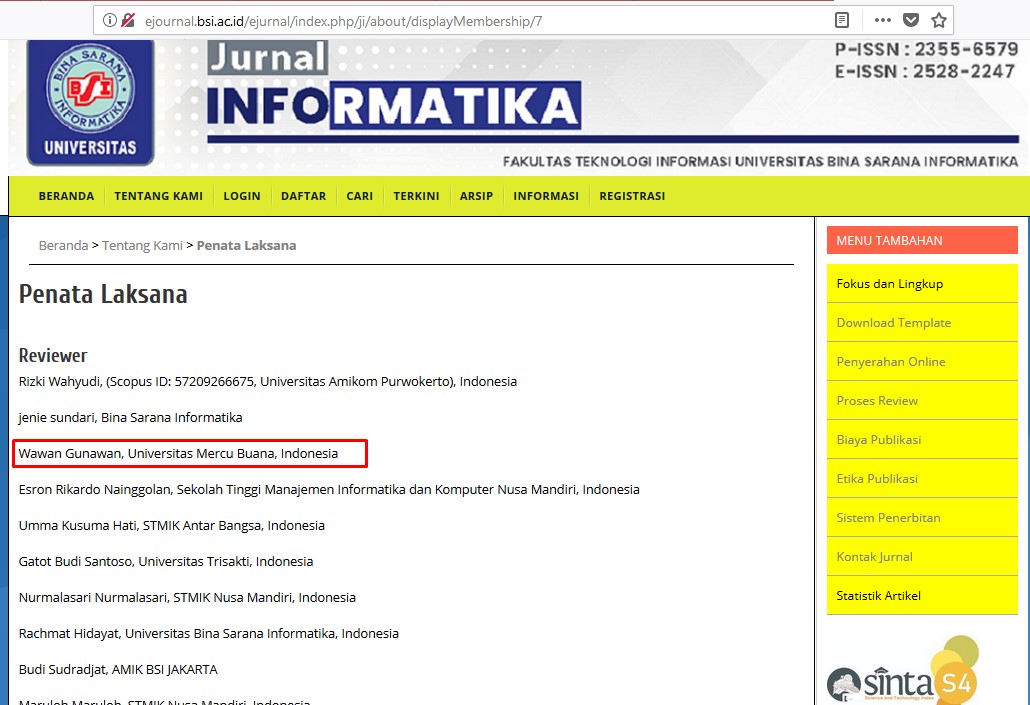This screenshot has height=705, width=1030.
Task: Click the E-ISSN 2528-2247 text
Action: click(x=925, y=71)
